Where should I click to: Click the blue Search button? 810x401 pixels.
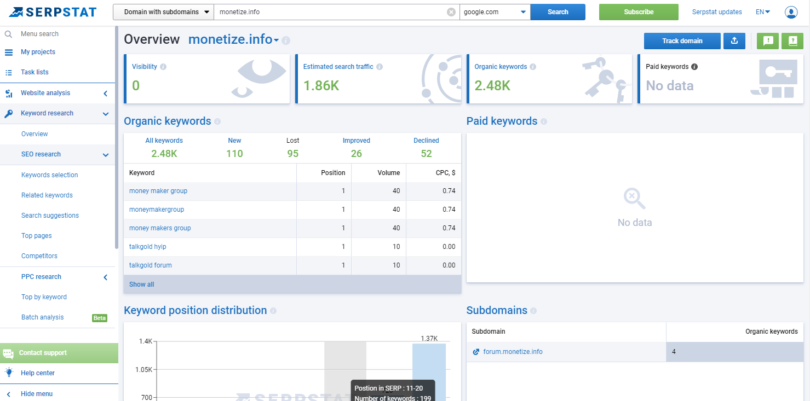click(x=558, y=12)
